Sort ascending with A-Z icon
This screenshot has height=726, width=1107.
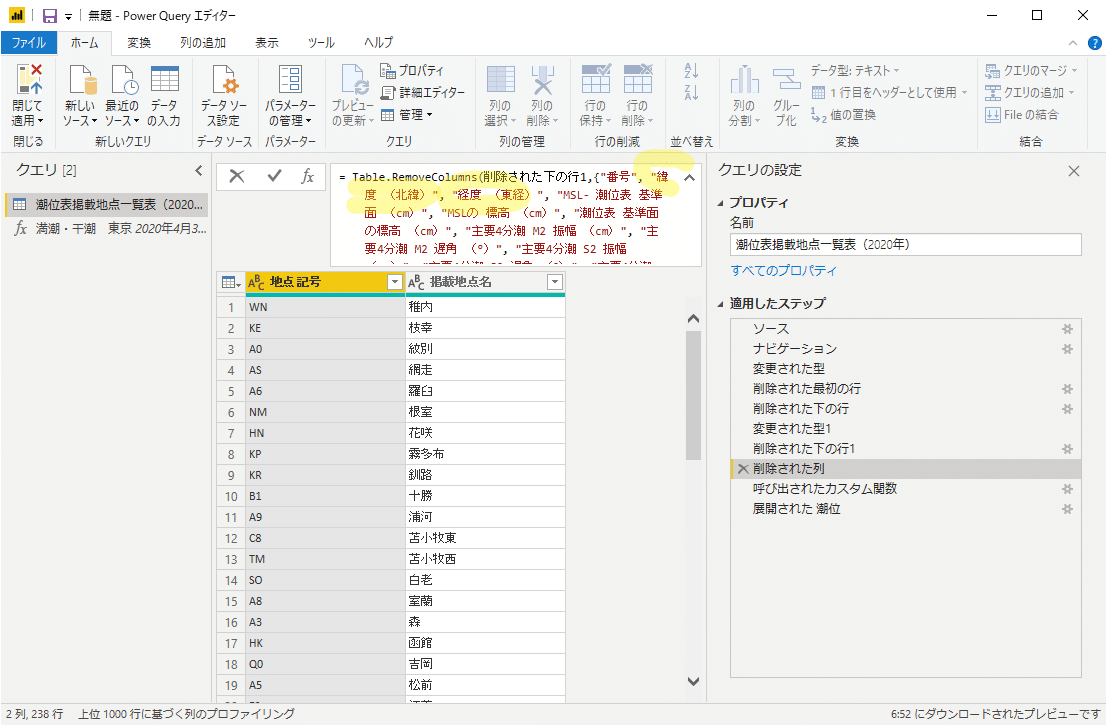(691, 71)
